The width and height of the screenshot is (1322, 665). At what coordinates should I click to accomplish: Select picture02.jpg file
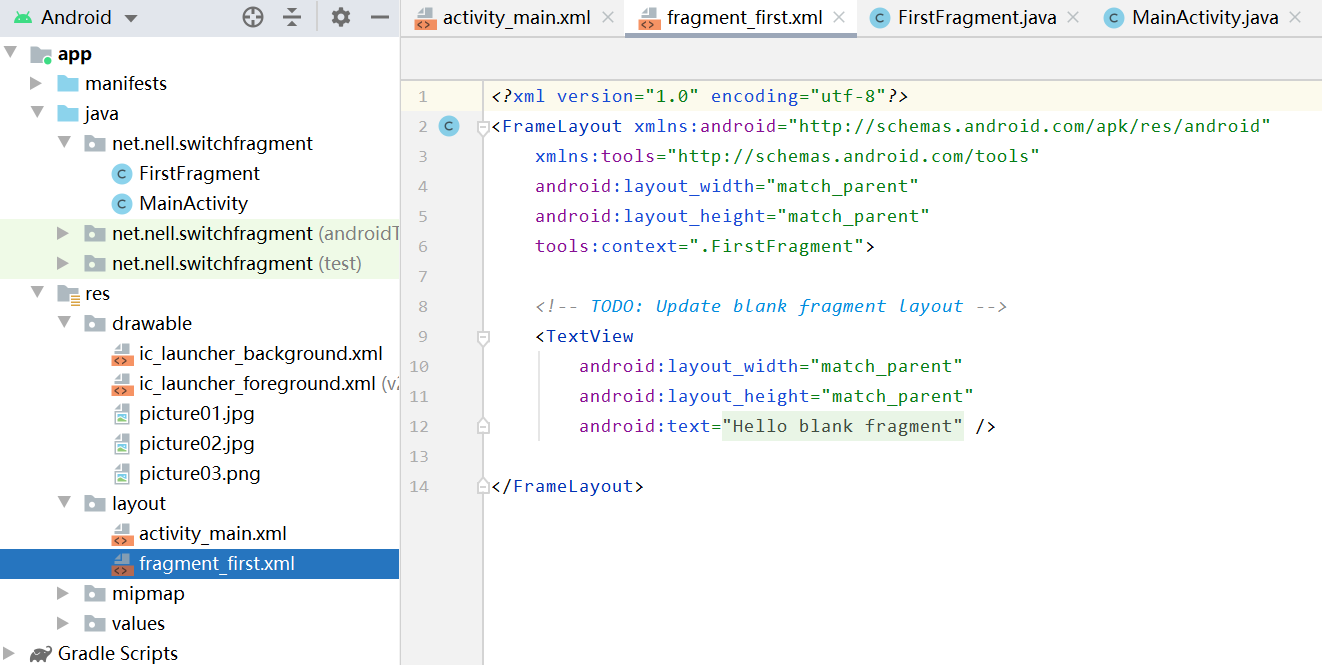point(197,444)
